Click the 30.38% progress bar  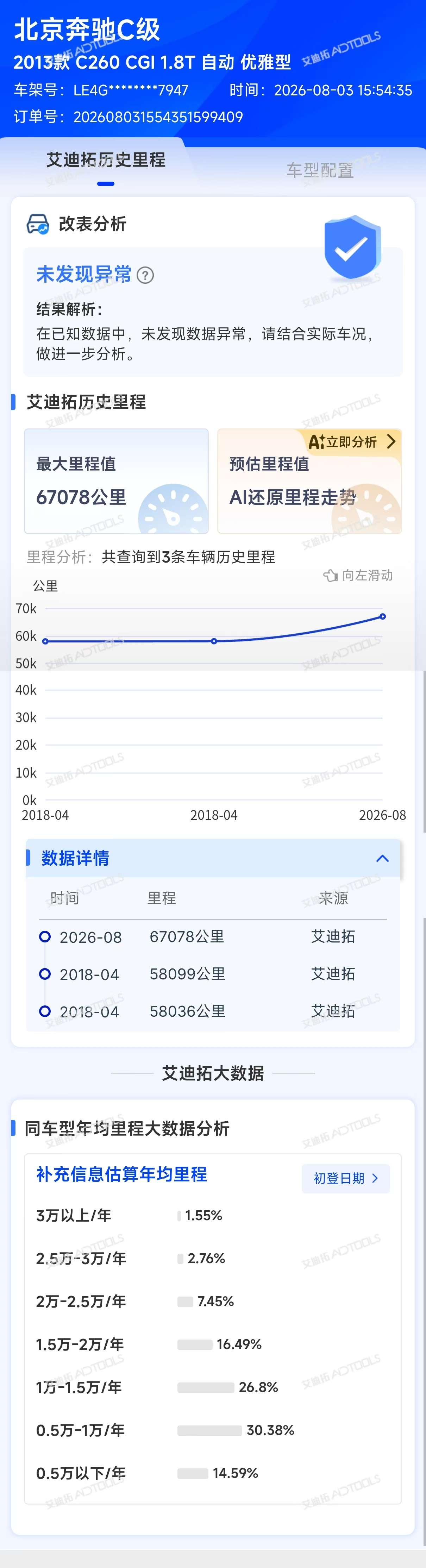[209, 1430]
